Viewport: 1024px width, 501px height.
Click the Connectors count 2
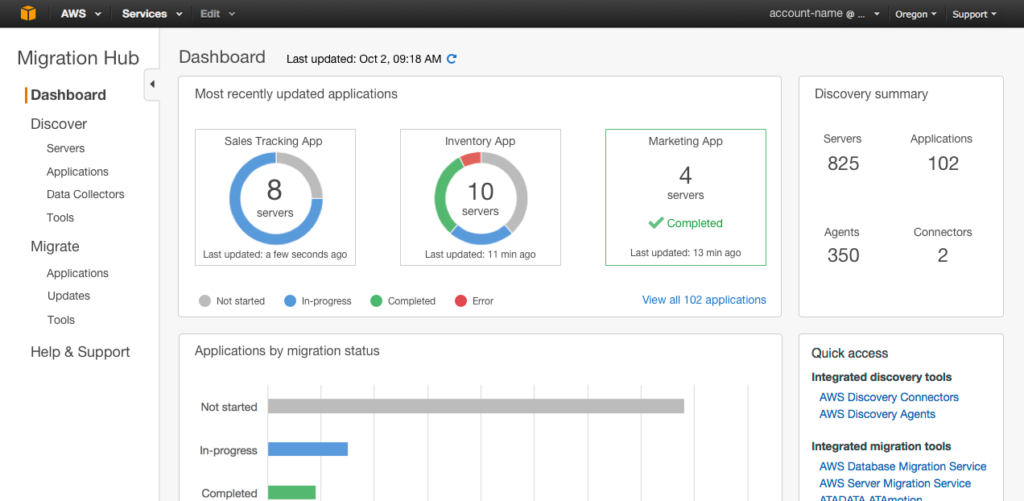942,255
